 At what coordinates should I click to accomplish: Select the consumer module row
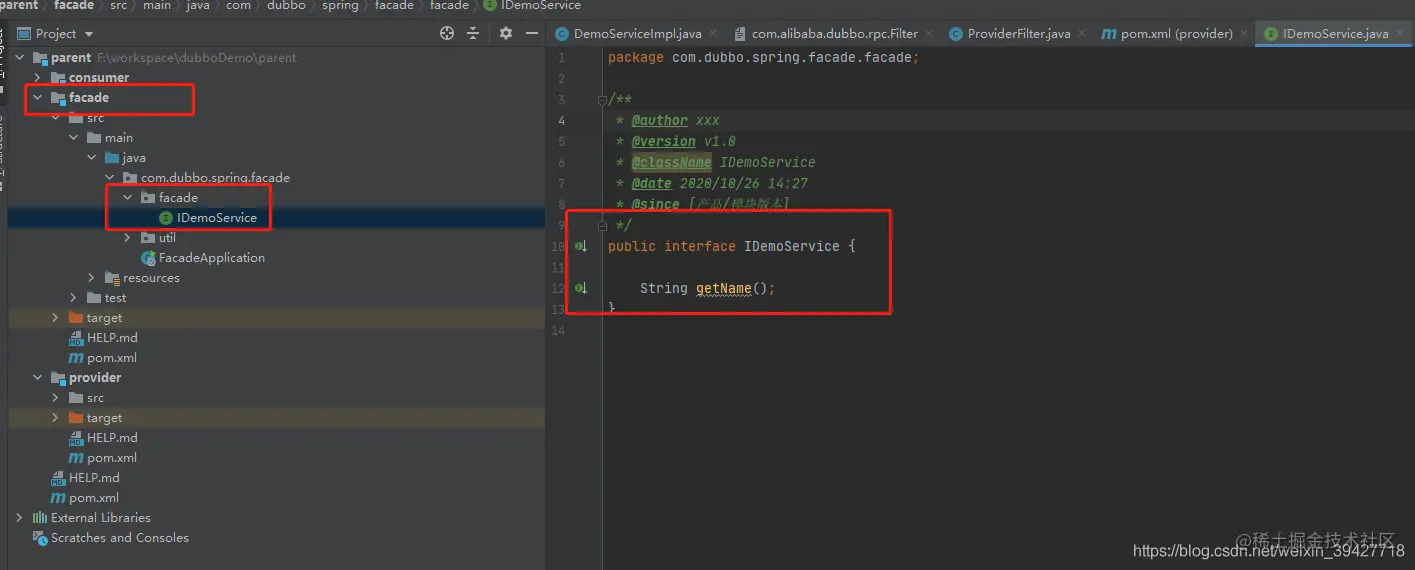click(276, 78)
